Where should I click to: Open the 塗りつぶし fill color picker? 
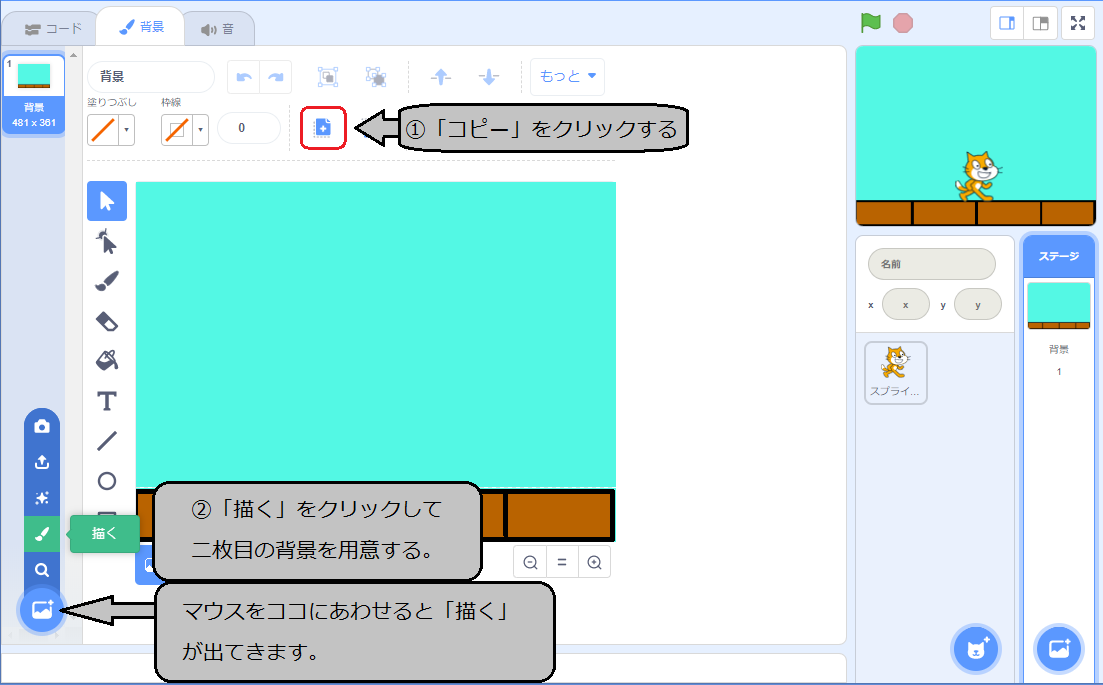tap(111, 129)
